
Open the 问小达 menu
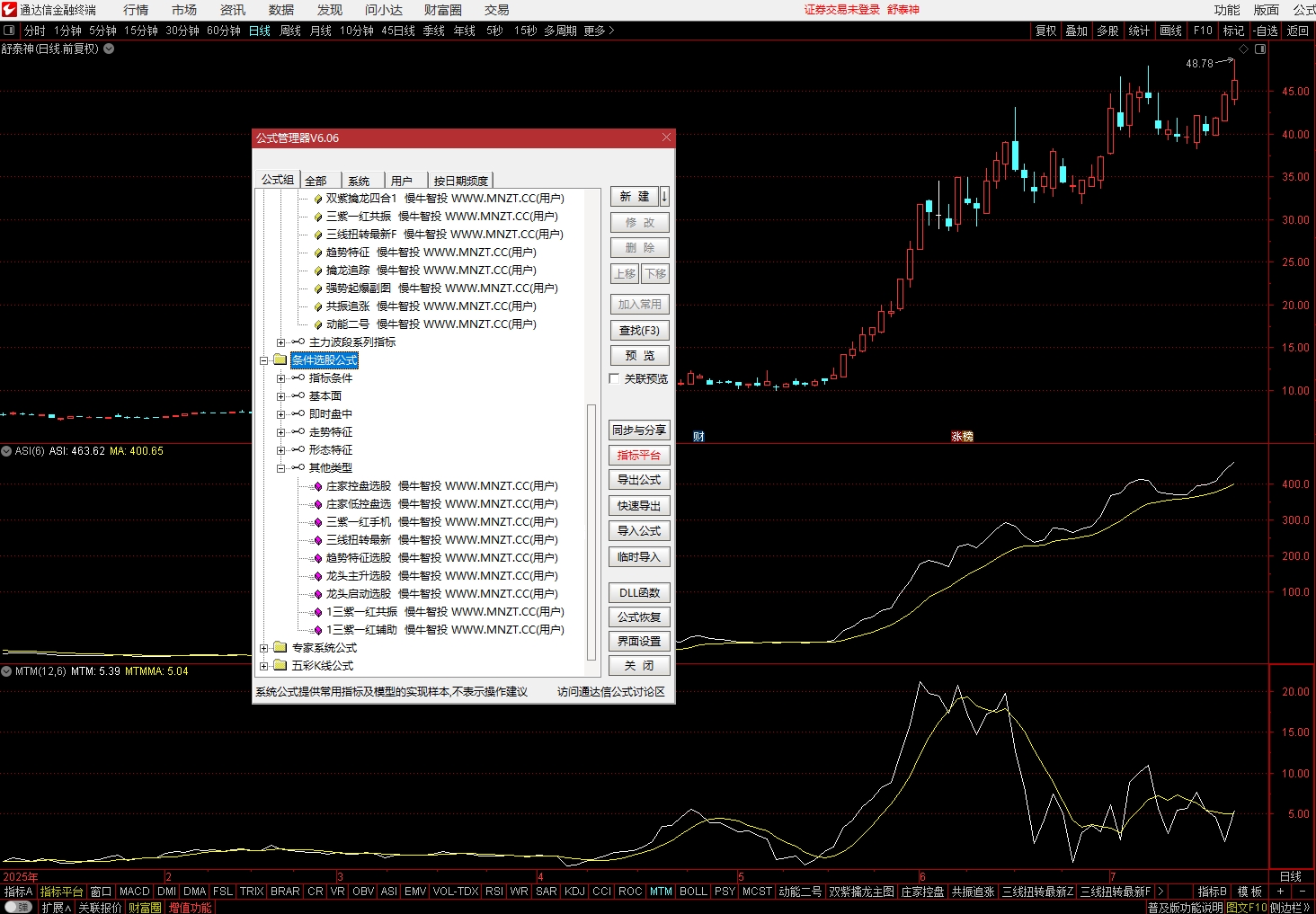click(x=384, y=10)
